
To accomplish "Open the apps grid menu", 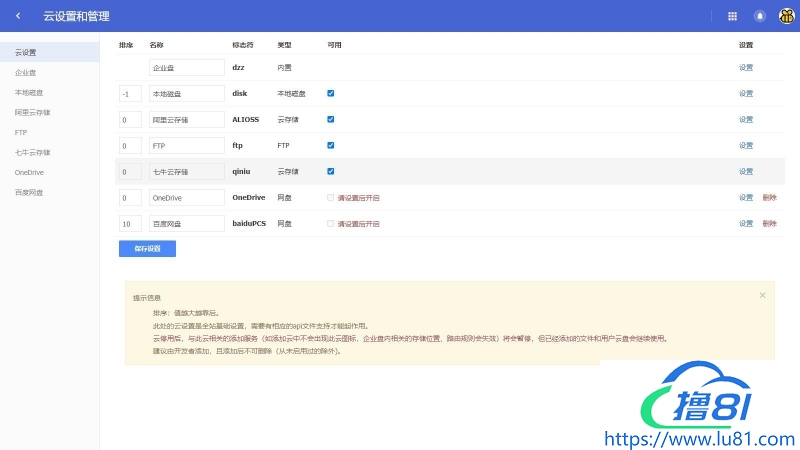I will tap(732, 16).
